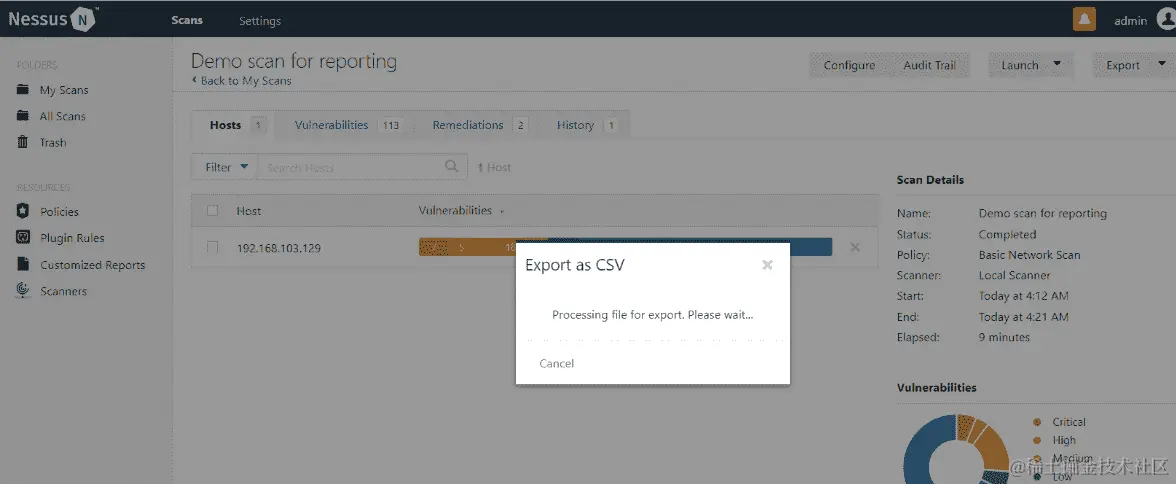
Task: Click the 'Export as CSV' dialog title
Action: (574, 265)
